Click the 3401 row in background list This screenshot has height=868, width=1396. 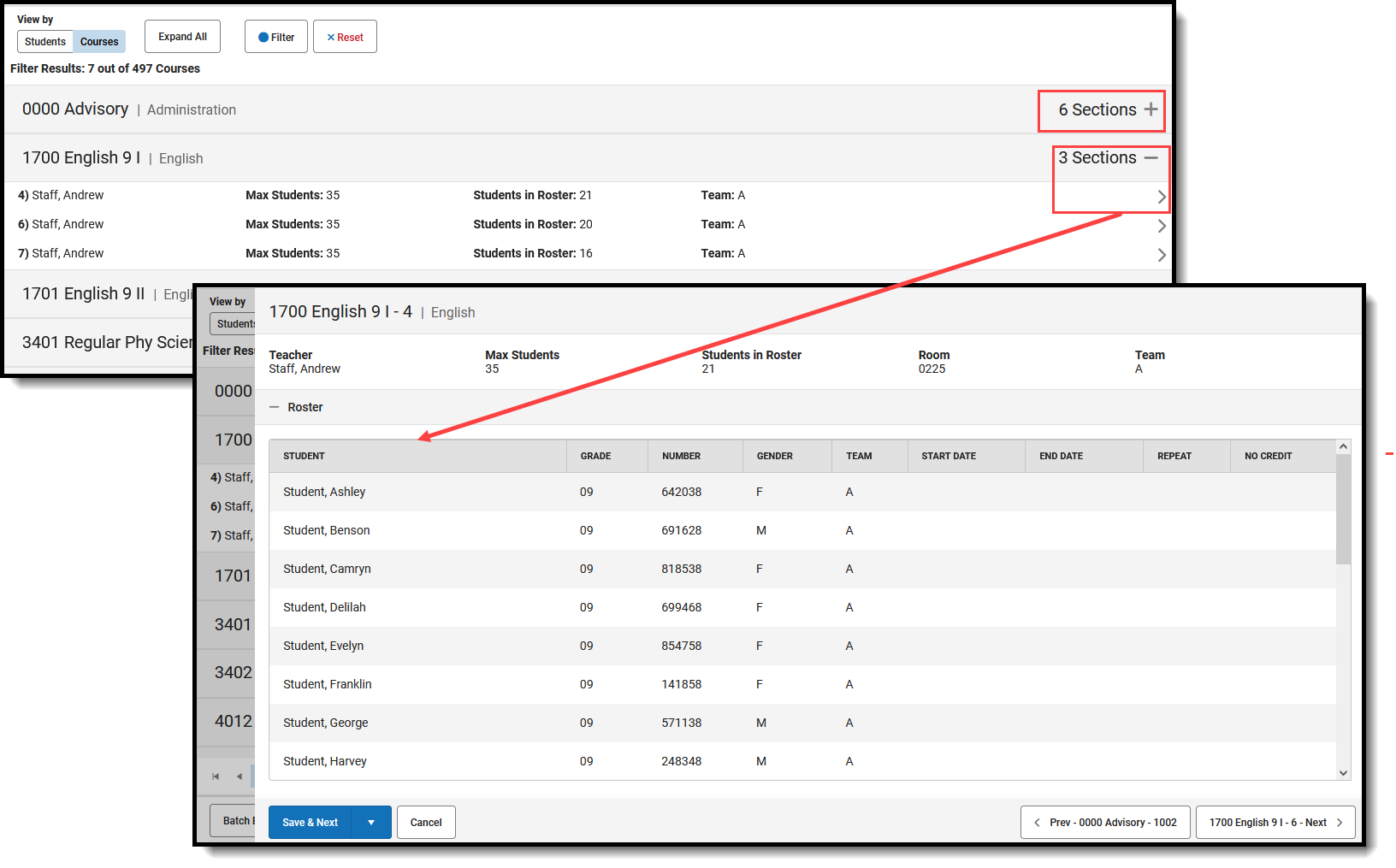tap(226, 625)
